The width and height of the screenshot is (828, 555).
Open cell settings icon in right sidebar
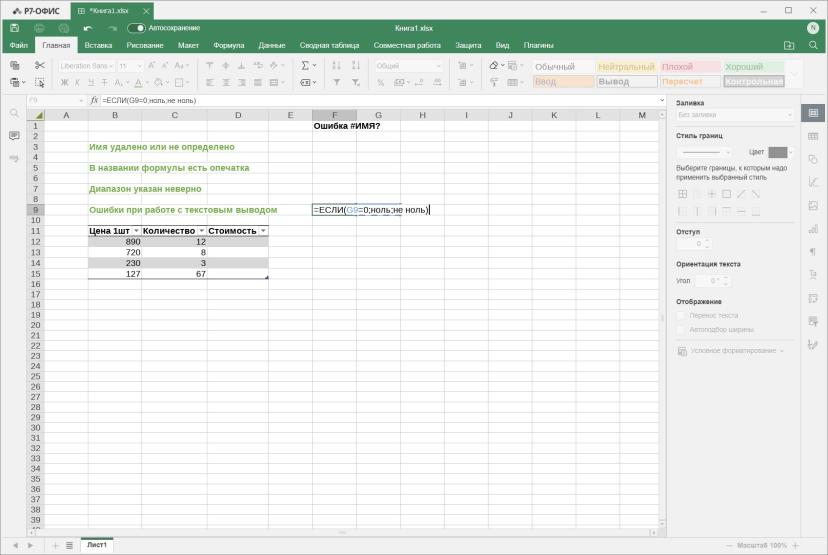(813, 113)
